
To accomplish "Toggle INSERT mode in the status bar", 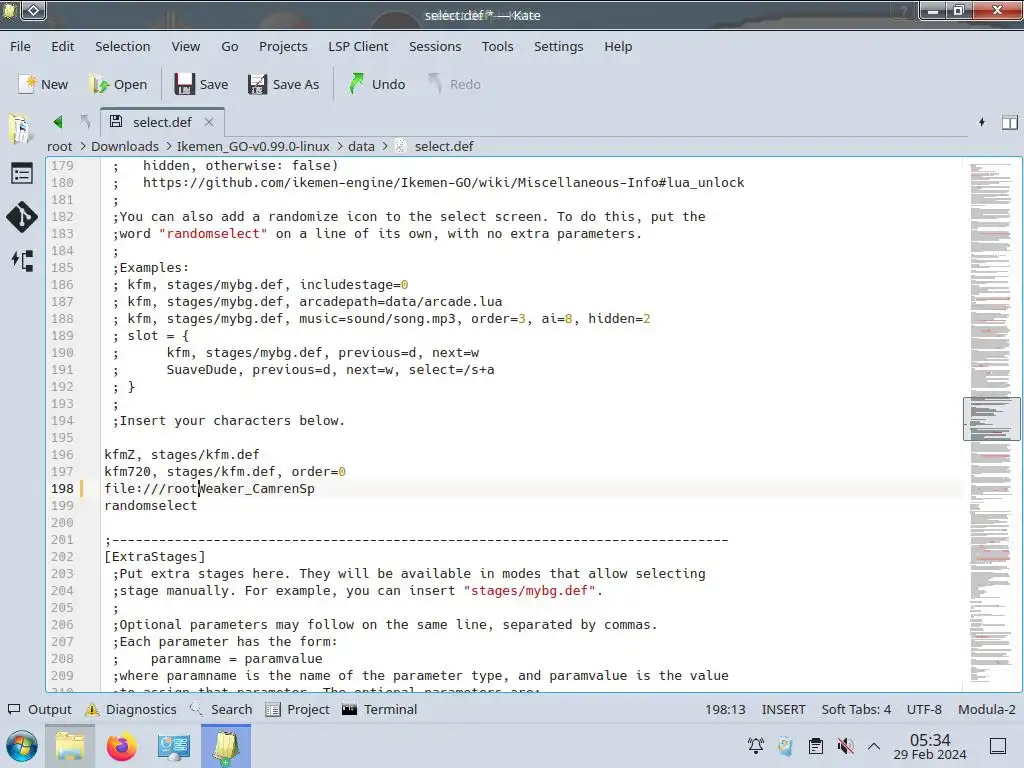I will pyautogui.click(x=783, y=709).
